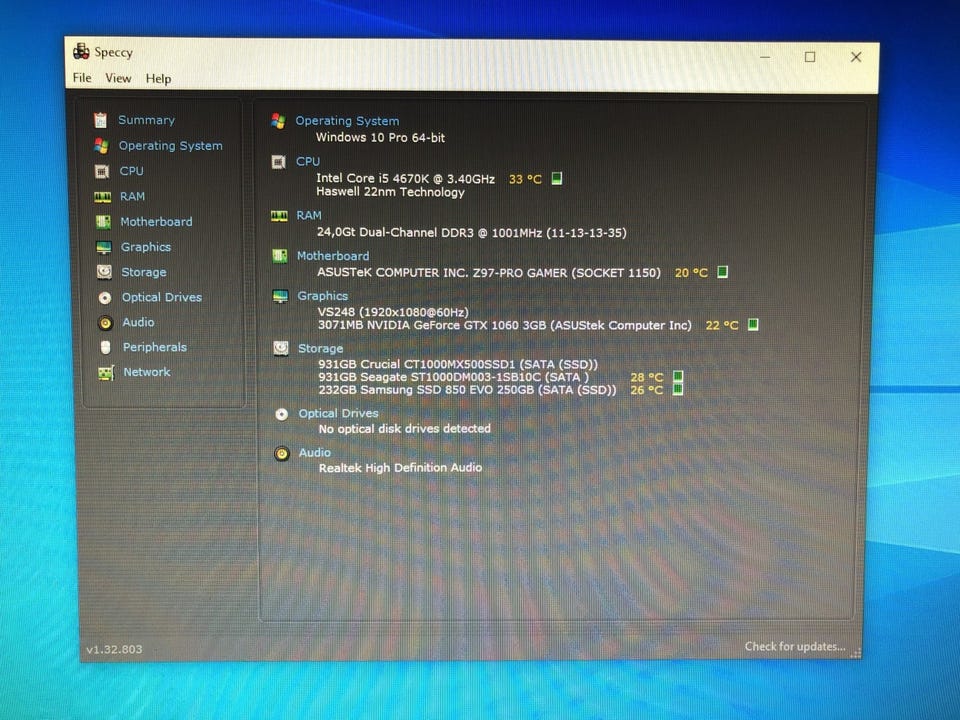Click the Windows flag icon beside Operating System heading
This screenshot has width=960, height=720.
pyautogui.click(x=279, y=121)
